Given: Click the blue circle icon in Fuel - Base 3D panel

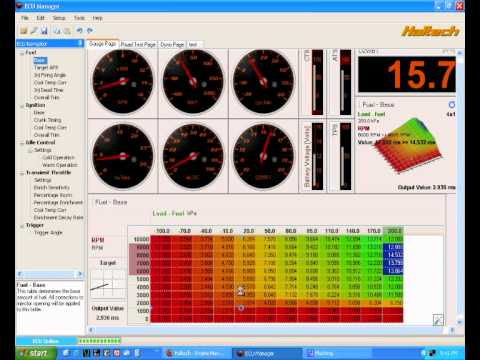Looking at the screenshot, I should [x=451, y=105].
